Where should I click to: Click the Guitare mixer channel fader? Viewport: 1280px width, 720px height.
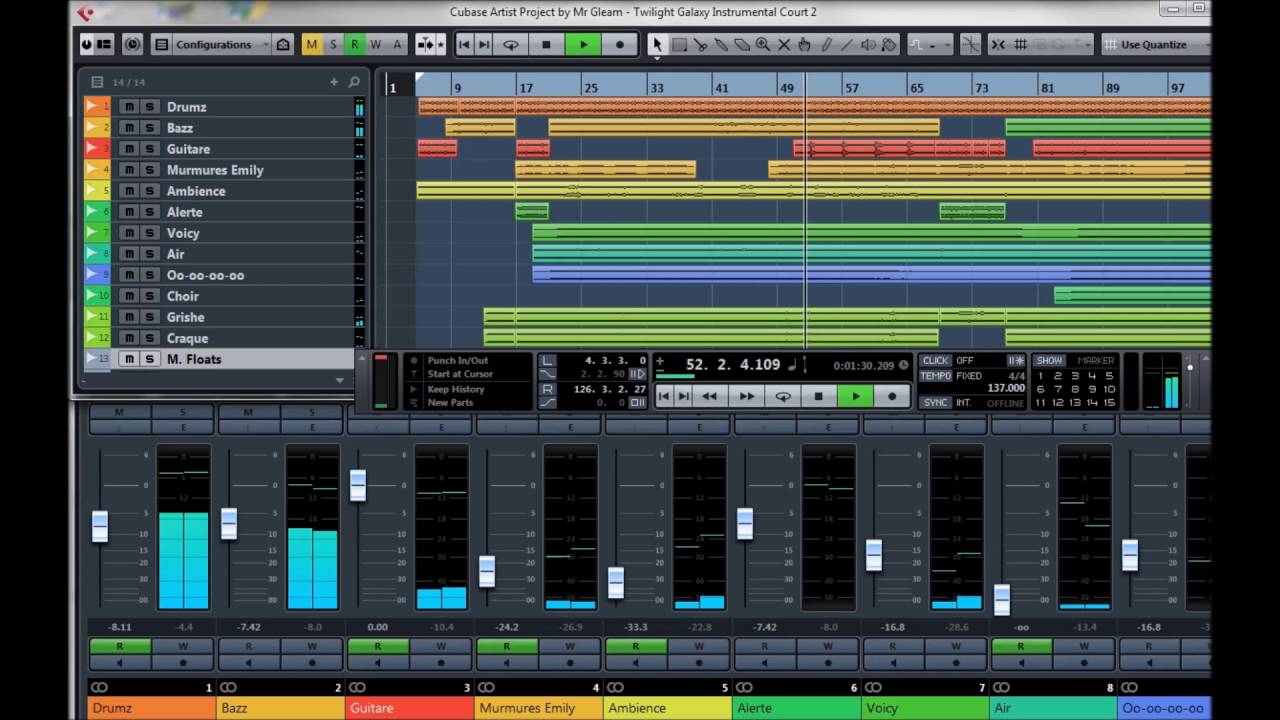pyautogui.click(x=358, y=485)
